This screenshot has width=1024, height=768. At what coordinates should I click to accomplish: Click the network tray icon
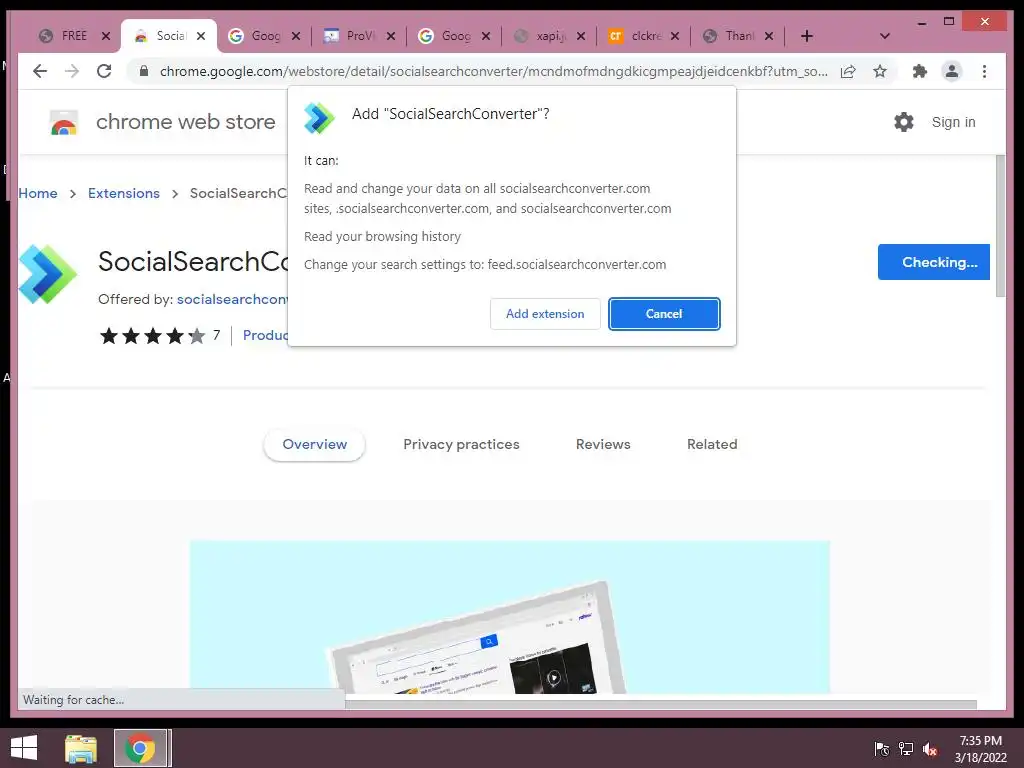point(906,749)
